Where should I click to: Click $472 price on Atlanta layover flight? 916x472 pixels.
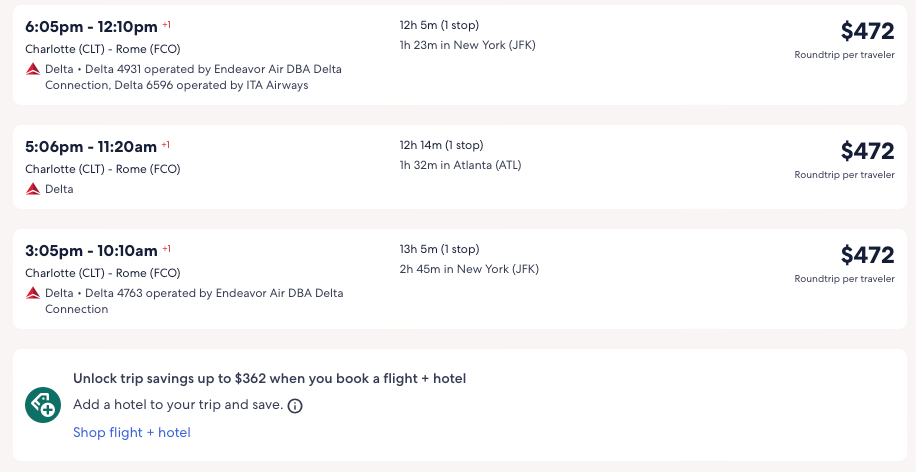(867, 151)
